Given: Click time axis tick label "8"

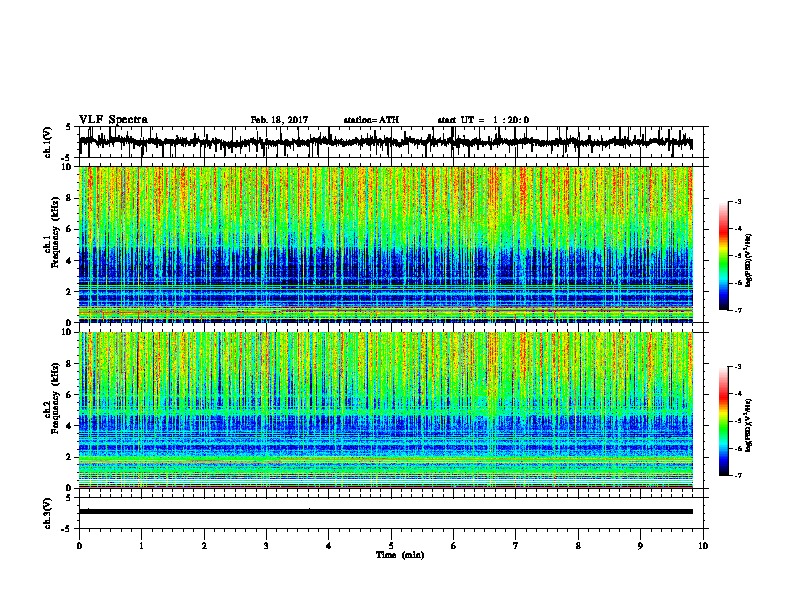Looking at the screenshot, I should pyautogui.click(x=578, y=546).
